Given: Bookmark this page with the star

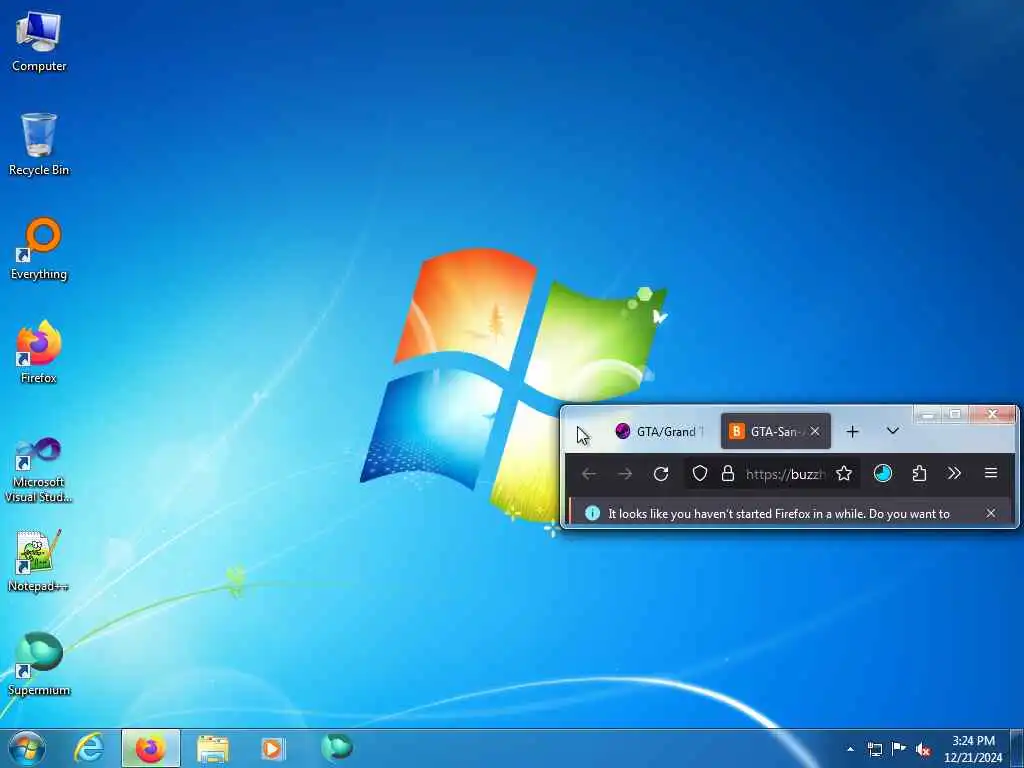Looking at the screenshot, I should (844, 473).
